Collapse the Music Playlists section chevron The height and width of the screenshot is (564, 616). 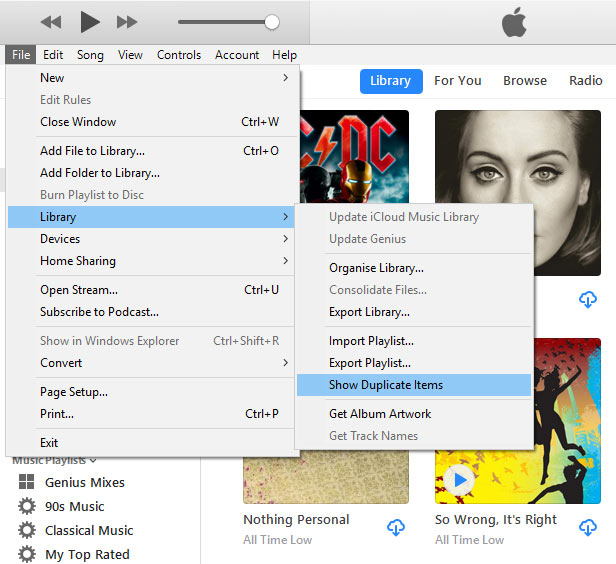click(x=93, y=460)
